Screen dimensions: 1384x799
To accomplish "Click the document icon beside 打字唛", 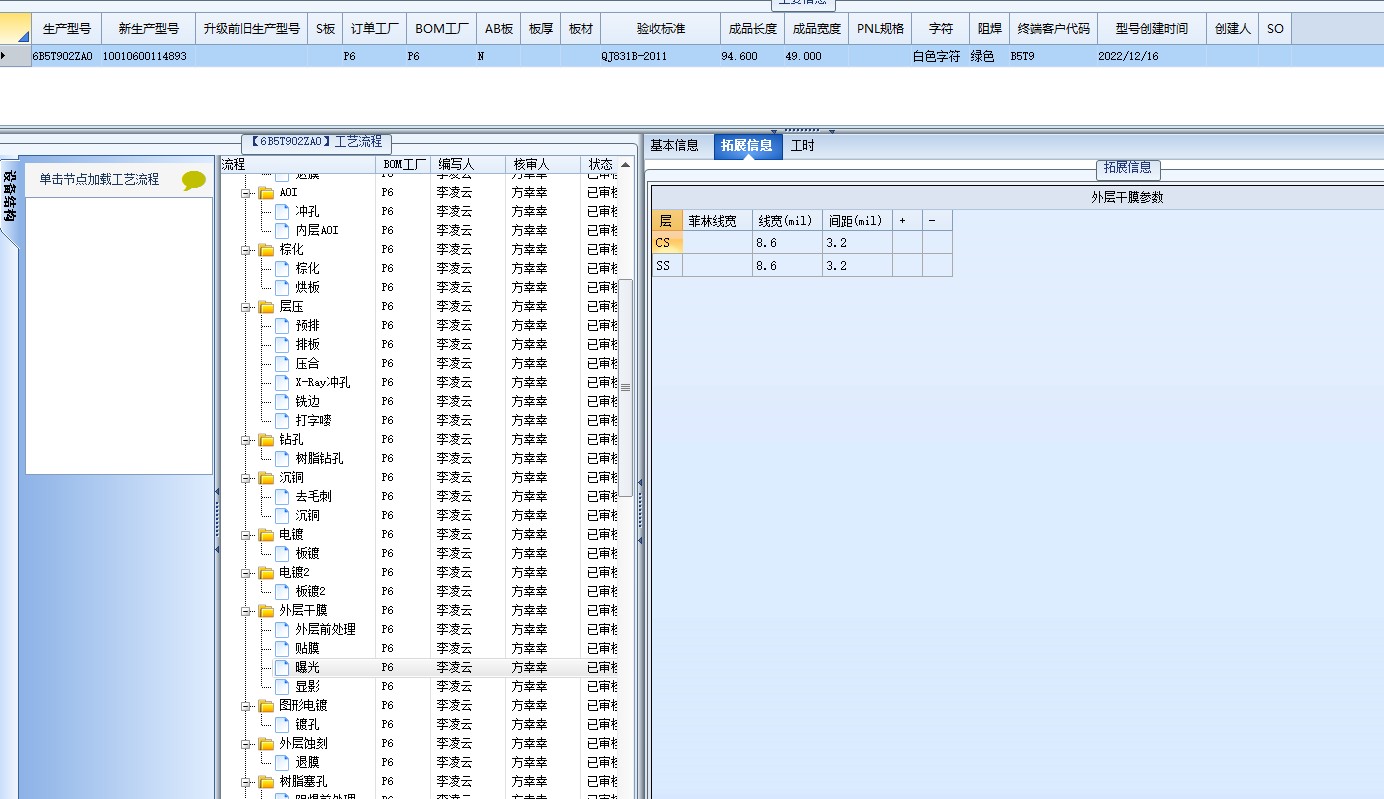I will (x=282, y=420).
